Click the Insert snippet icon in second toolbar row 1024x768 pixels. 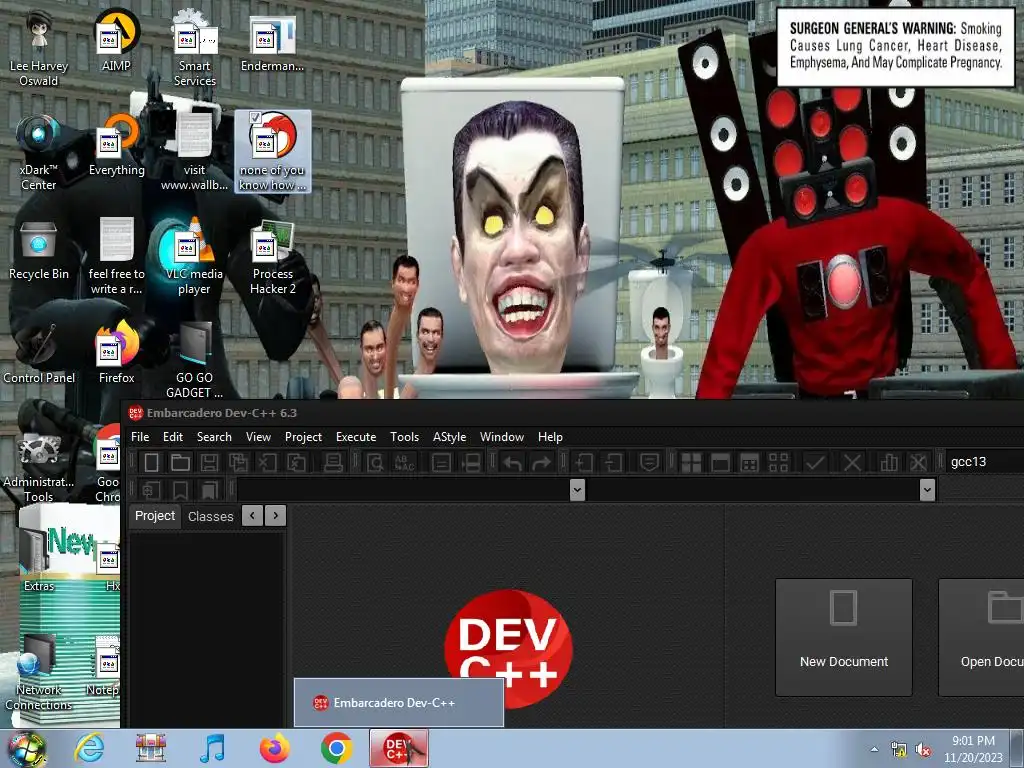point(152,490)
